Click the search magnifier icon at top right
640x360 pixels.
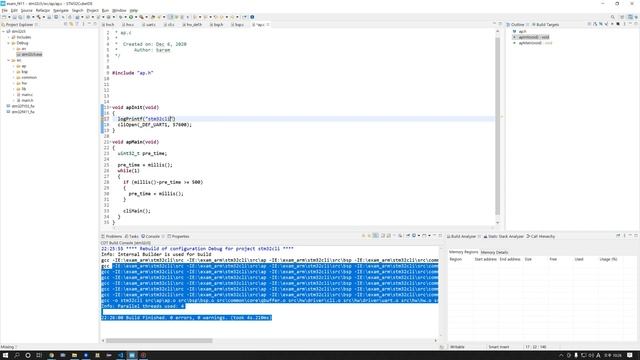coord(613,17)
